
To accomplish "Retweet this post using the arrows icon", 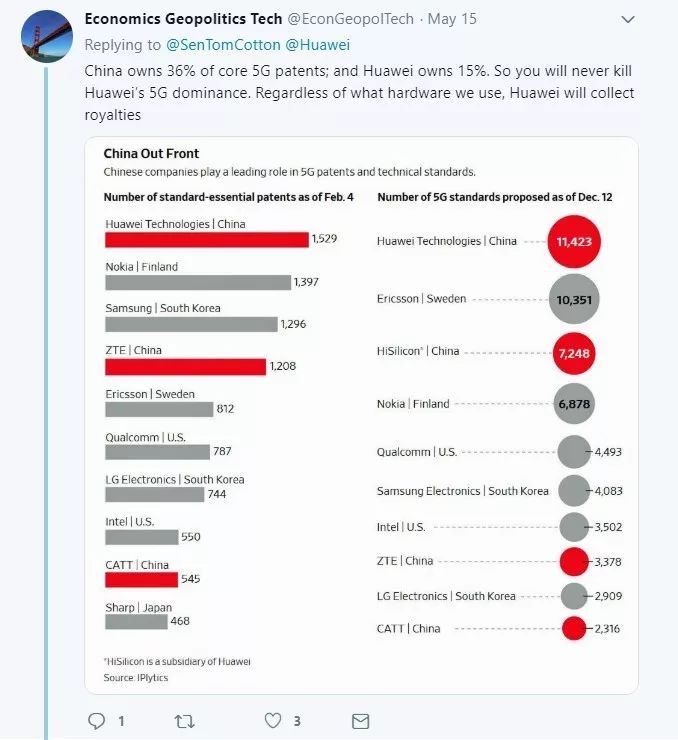I will 185,720.
